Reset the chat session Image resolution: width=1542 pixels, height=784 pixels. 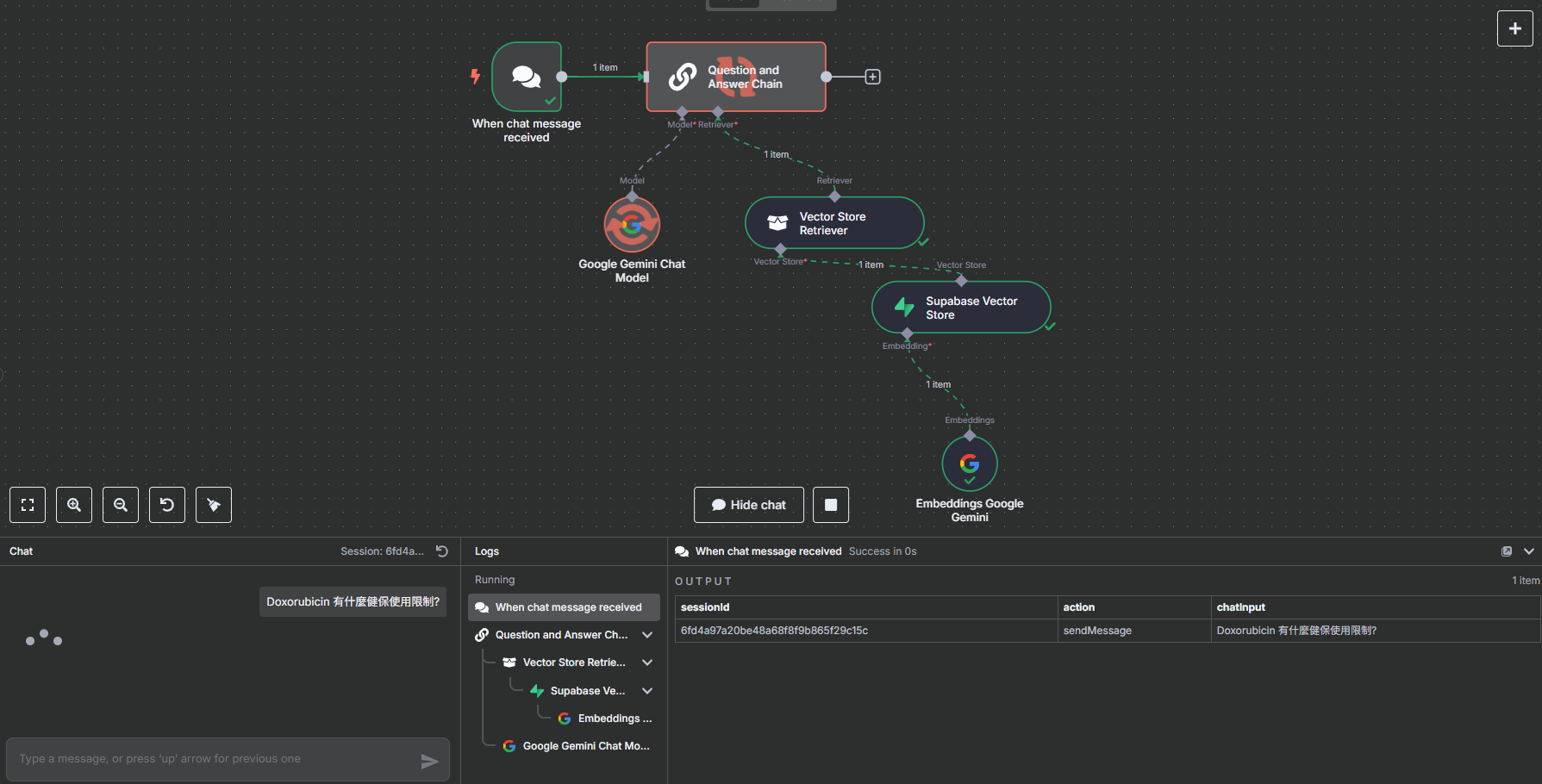pyautogui.click(x=442, y=551)
